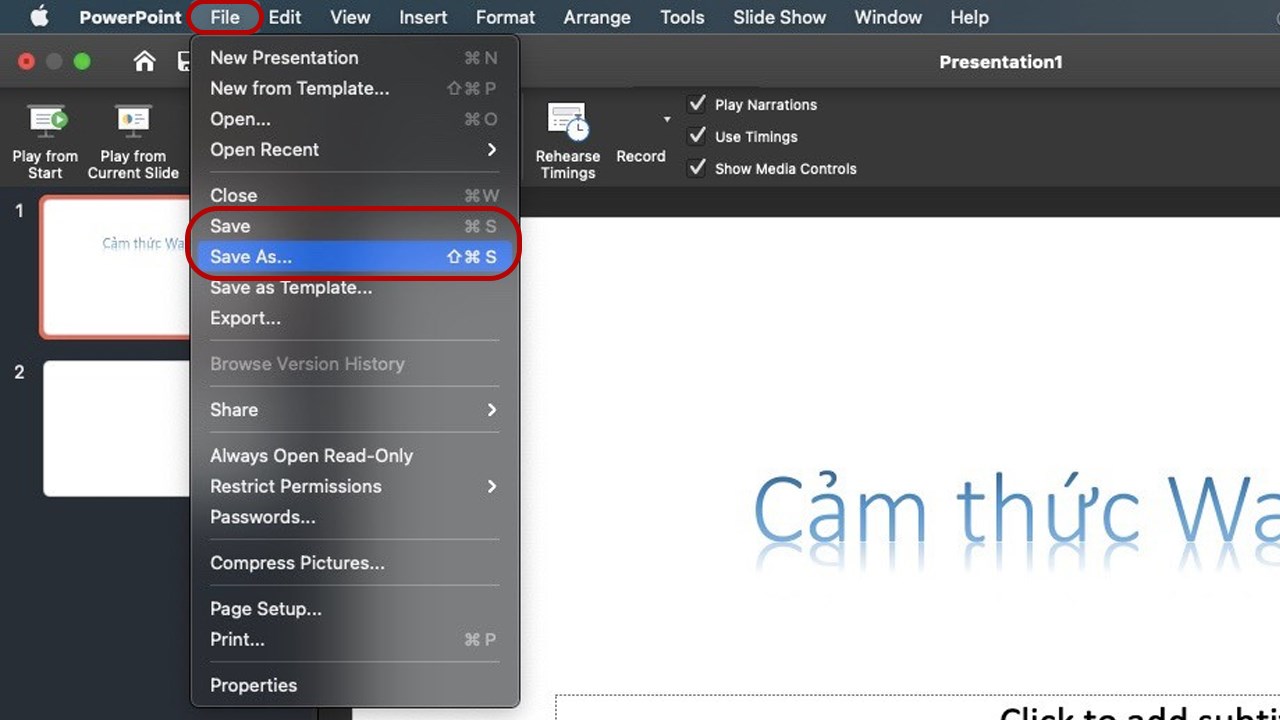
Task: Choose Save in the File menu
Action: 355,226
